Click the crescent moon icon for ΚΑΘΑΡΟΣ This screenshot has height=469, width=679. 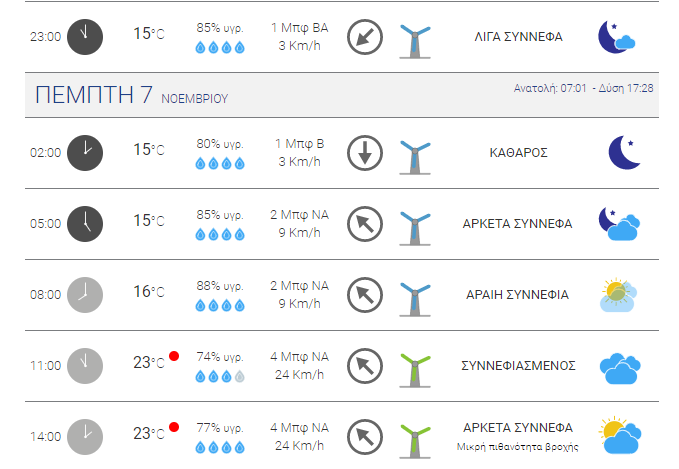click(x=624, y=152)
